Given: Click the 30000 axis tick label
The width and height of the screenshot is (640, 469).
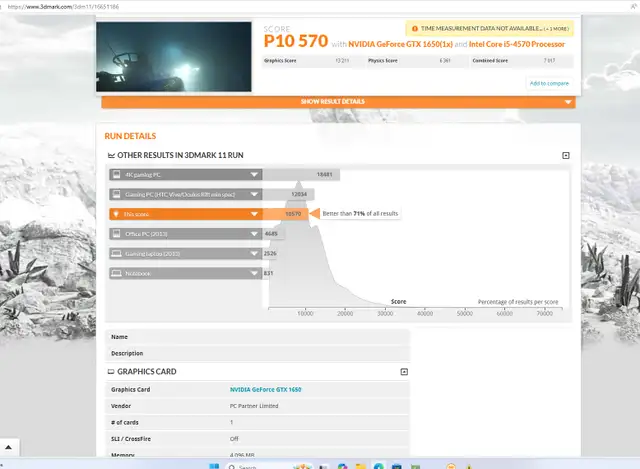Looking at the screenshot, I should pos(385,313).
